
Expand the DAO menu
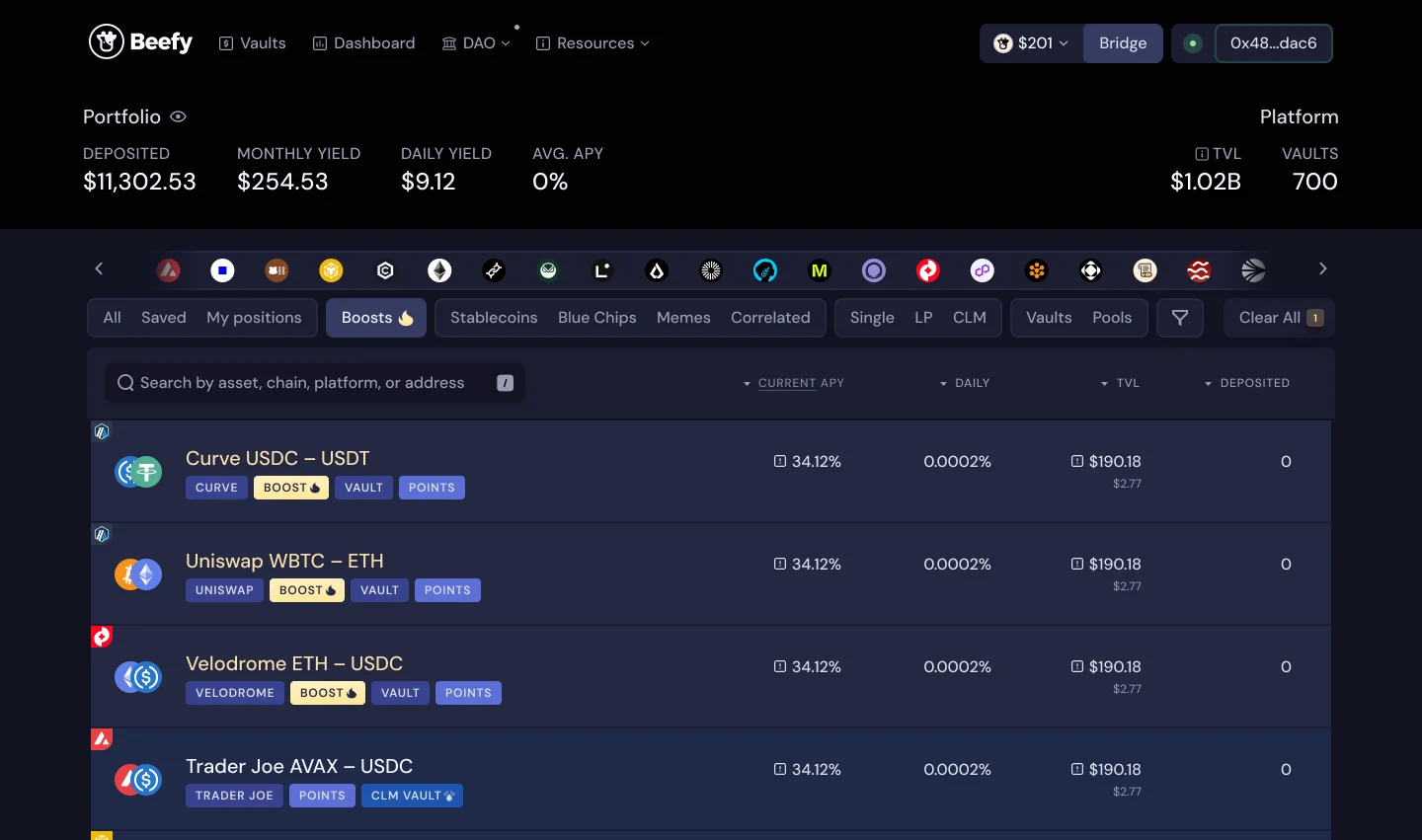[x=476, y=43]
